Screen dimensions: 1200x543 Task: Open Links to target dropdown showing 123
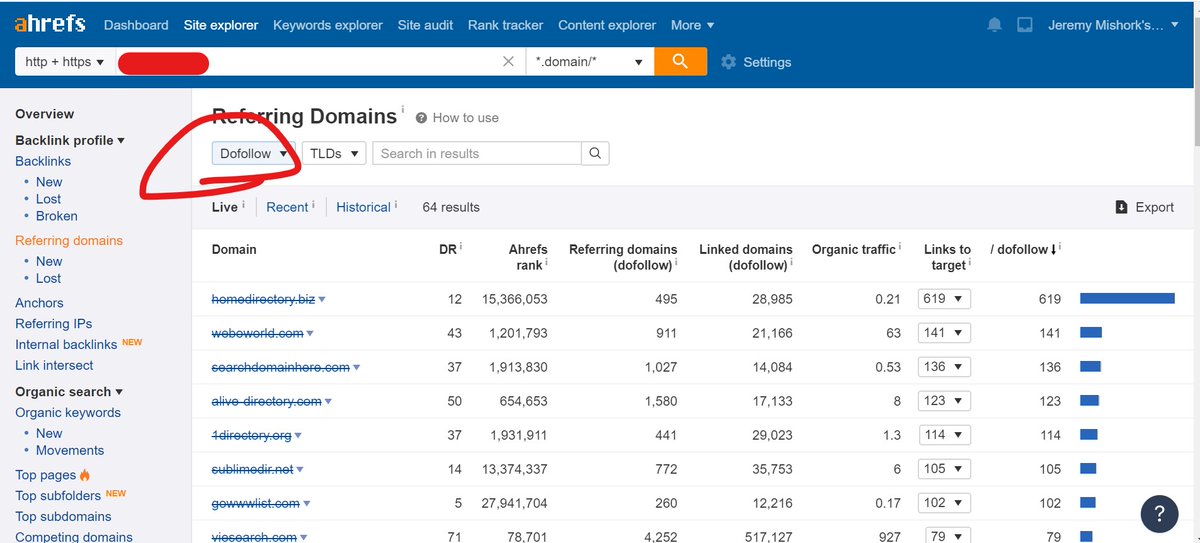tap(944, 401)
